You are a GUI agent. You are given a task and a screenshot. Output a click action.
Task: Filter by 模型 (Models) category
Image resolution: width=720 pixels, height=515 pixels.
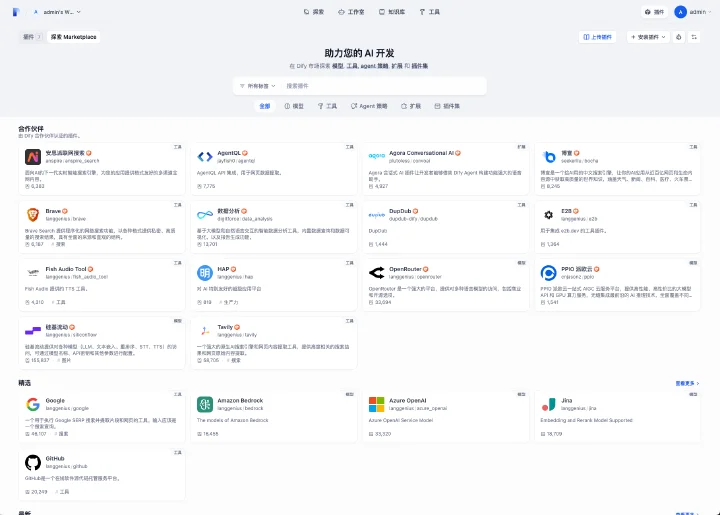pos(294,106)
